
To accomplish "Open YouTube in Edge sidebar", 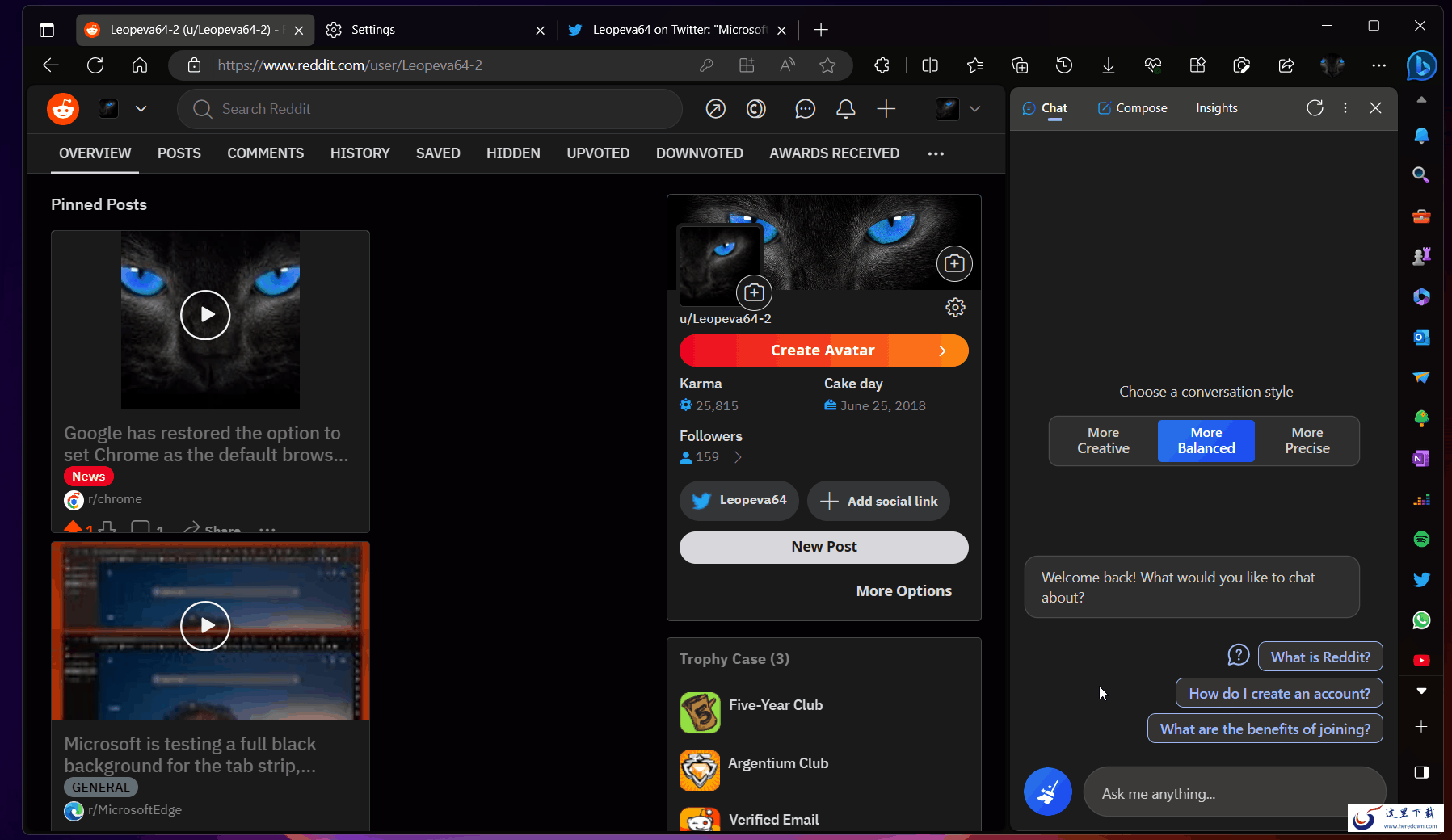I will [1421, 660].
